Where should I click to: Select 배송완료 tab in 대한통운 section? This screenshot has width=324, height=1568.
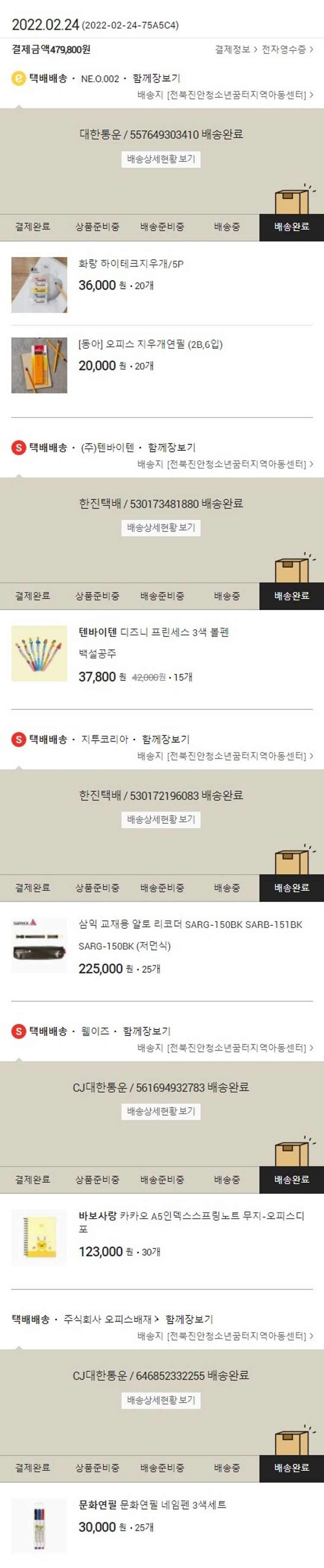tap(292, 227)
